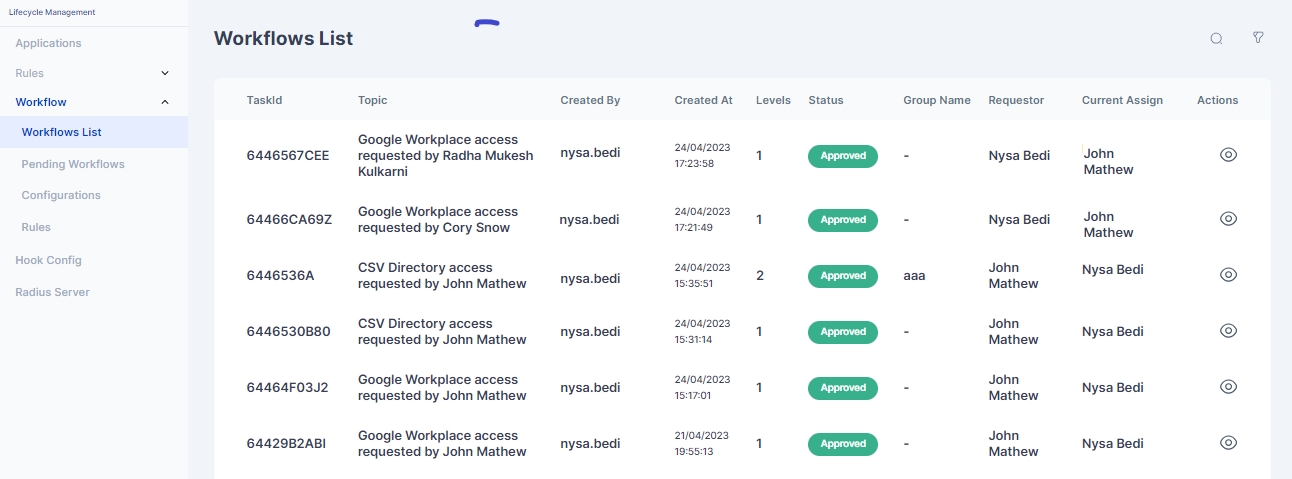Go to Configurations under Workflow
Screen dimensions: 1292x479
[x=61, y=195]
